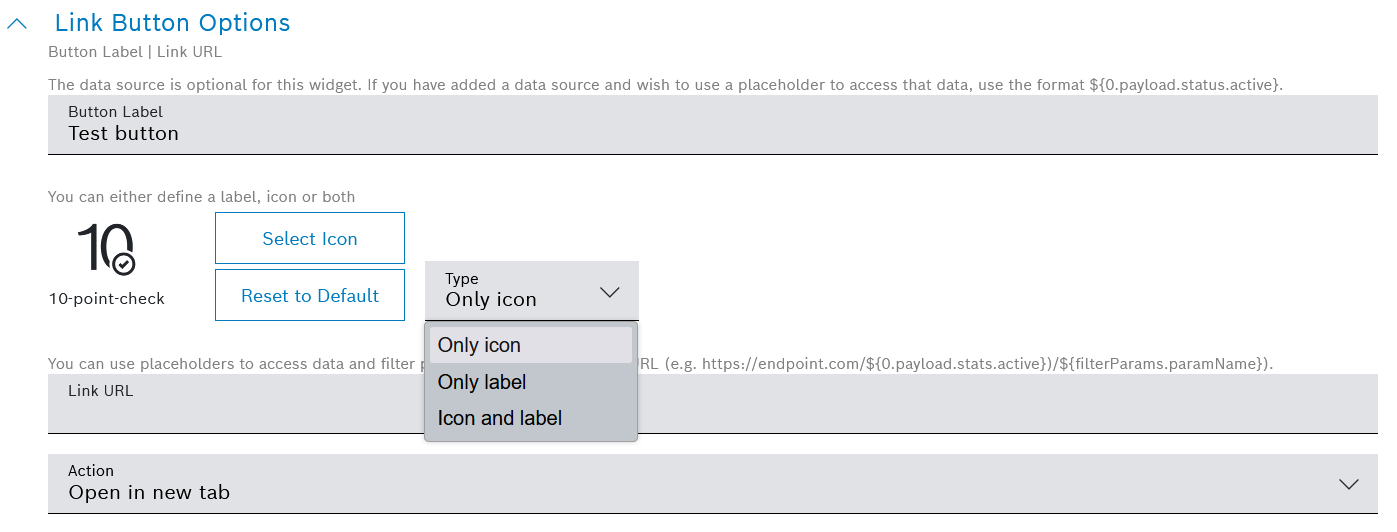Choose the 'Only icon' option
This screenshot has height=532, width=1397.
[479, 345]
